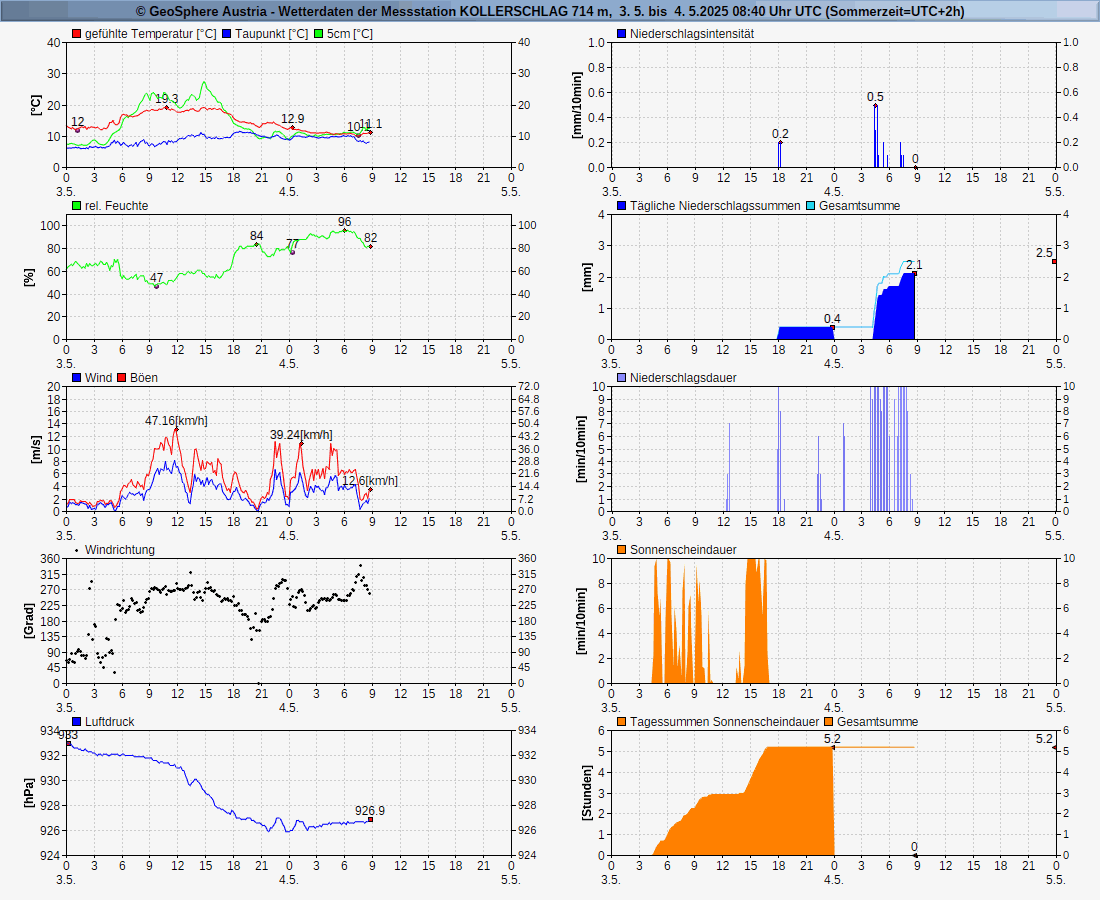Click the [Stunden] axis label
This screenshot has height=900, width=1100.
[587, 793]
